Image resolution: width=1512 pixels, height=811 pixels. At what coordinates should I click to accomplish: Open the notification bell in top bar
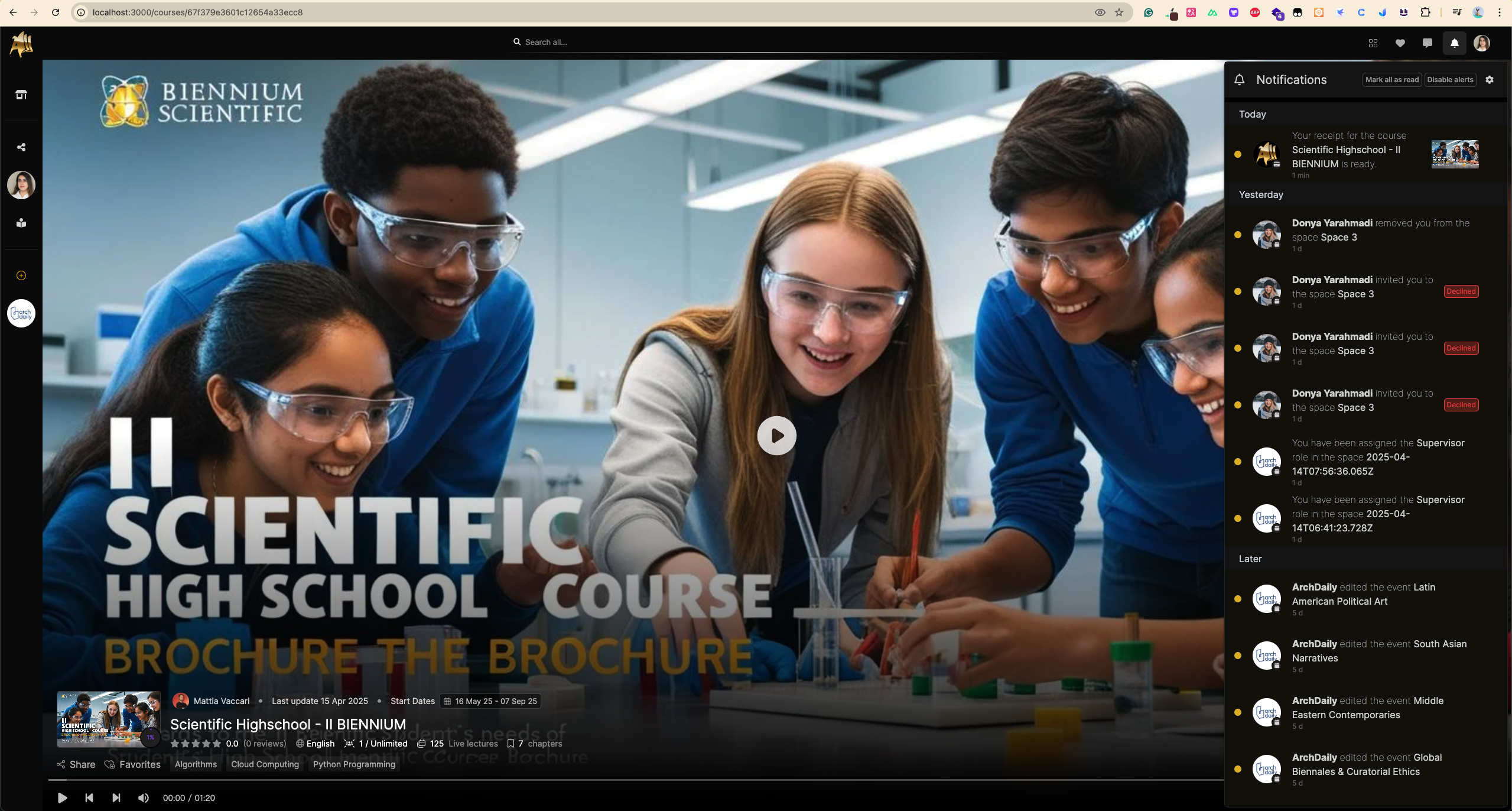pyautogui.click(x=1454, y=43)
